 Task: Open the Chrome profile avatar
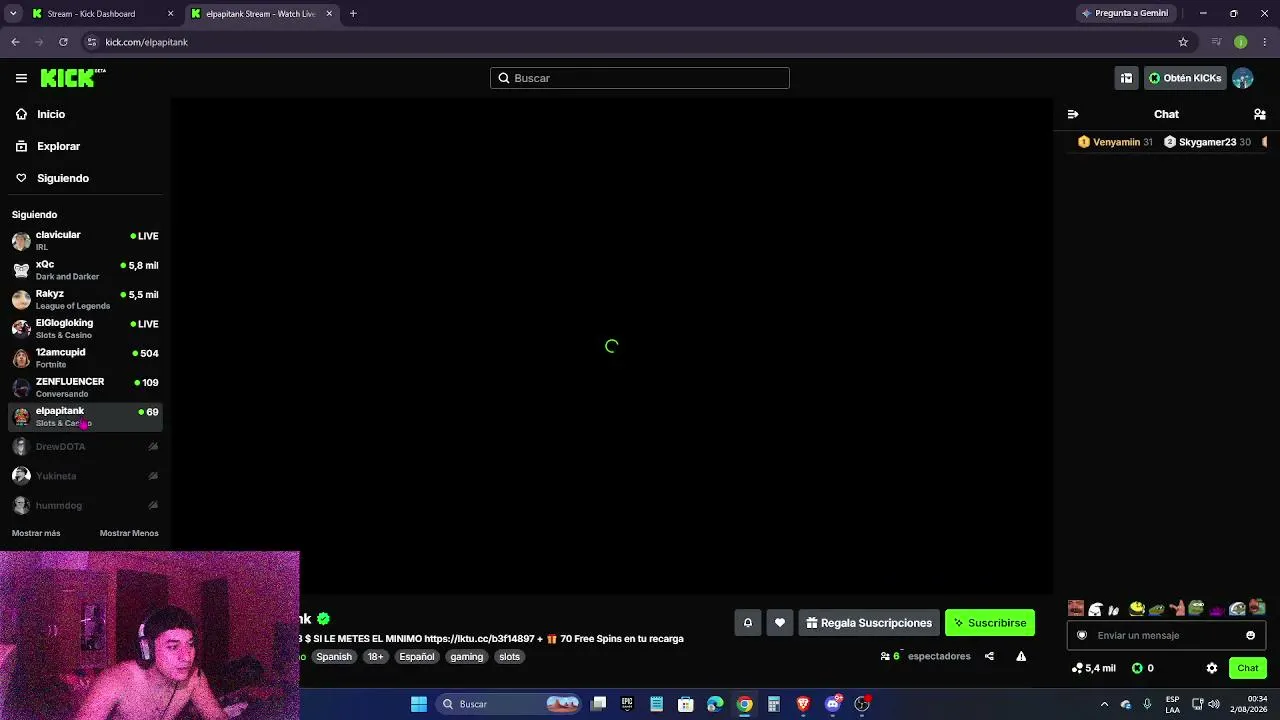[1240, 42]
